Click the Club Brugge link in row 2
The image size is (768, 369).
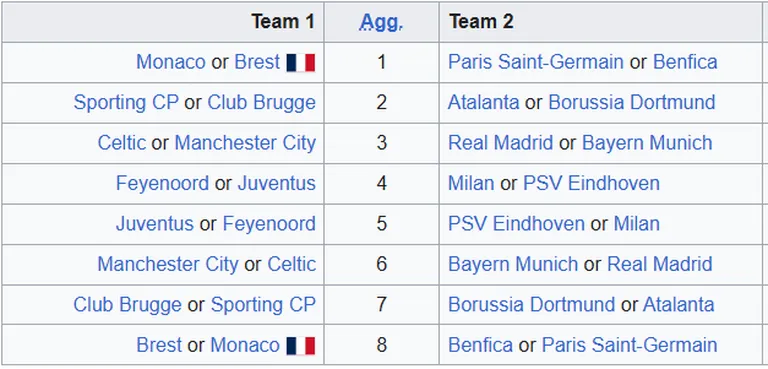click(262, 102)
